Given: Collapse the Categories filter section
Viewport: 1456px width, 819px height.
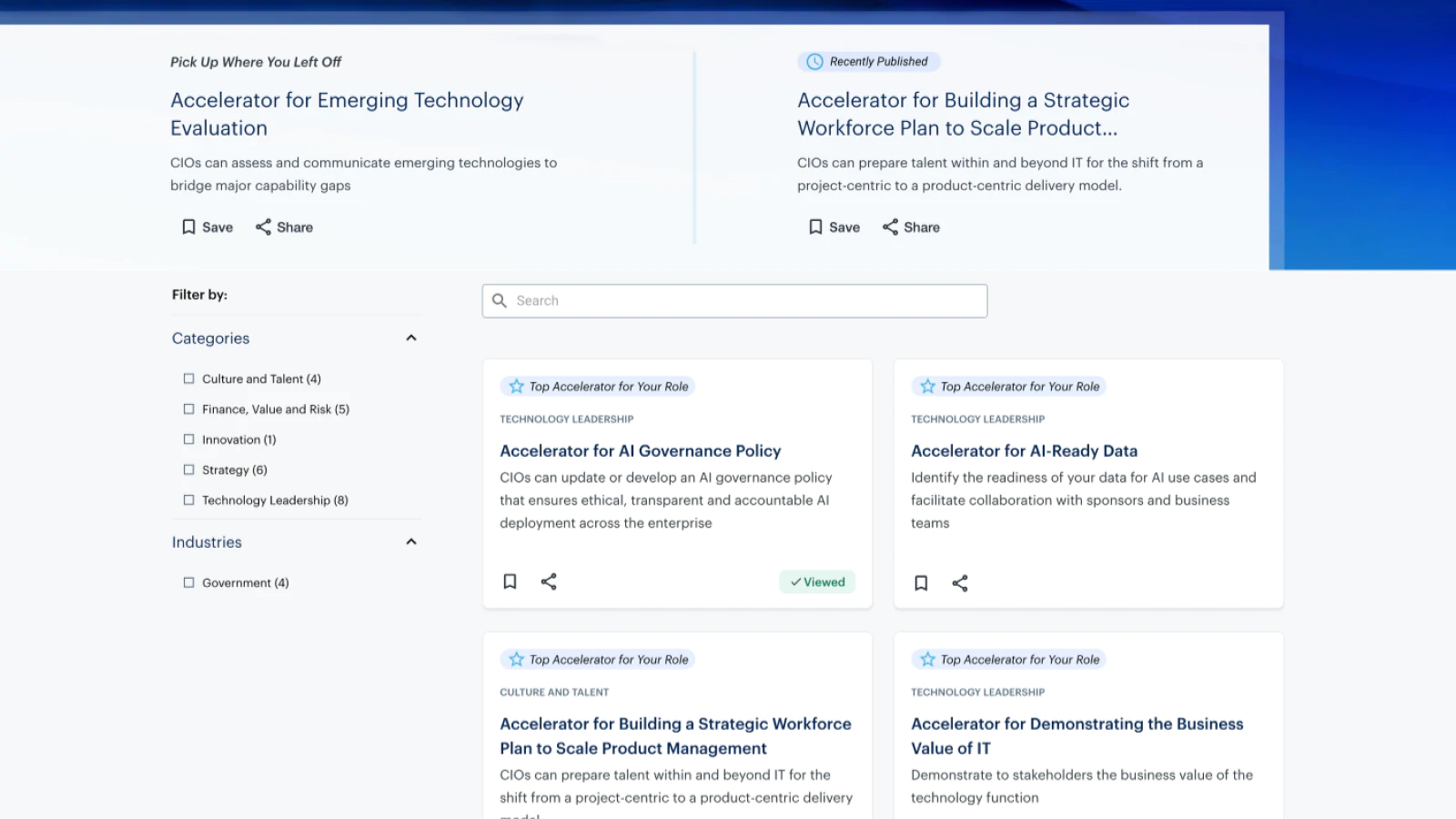Looking at the screenshot, I should point(411,338).
